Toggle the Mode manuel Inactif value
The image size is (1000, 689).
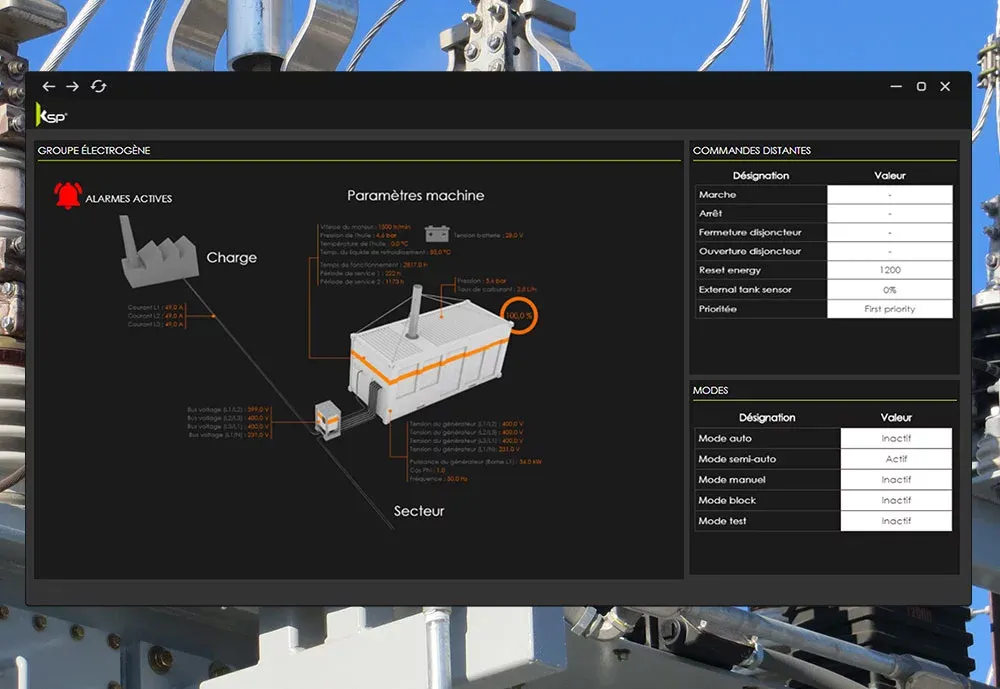(895, 480)
